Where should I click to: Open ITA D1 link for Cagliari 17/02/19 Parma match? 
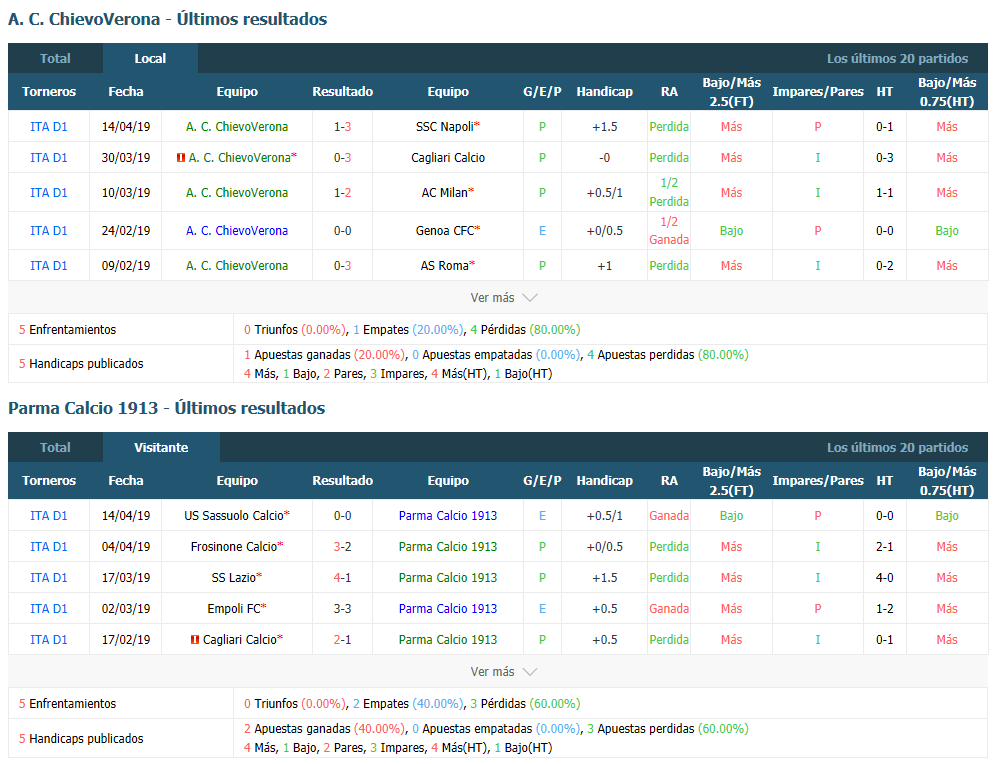coord(49,640)
